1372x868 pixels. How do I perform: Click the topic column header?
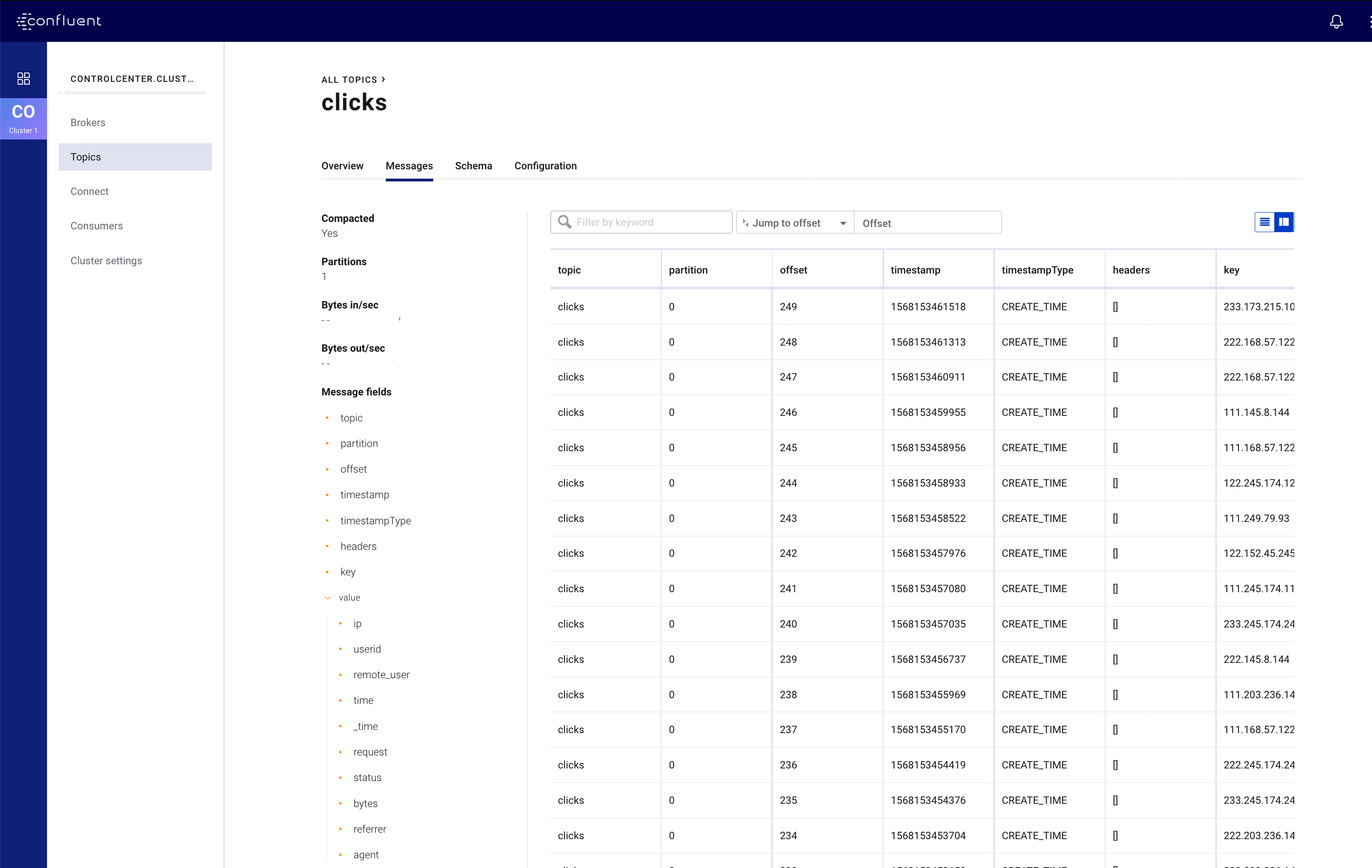coord(569,270)
